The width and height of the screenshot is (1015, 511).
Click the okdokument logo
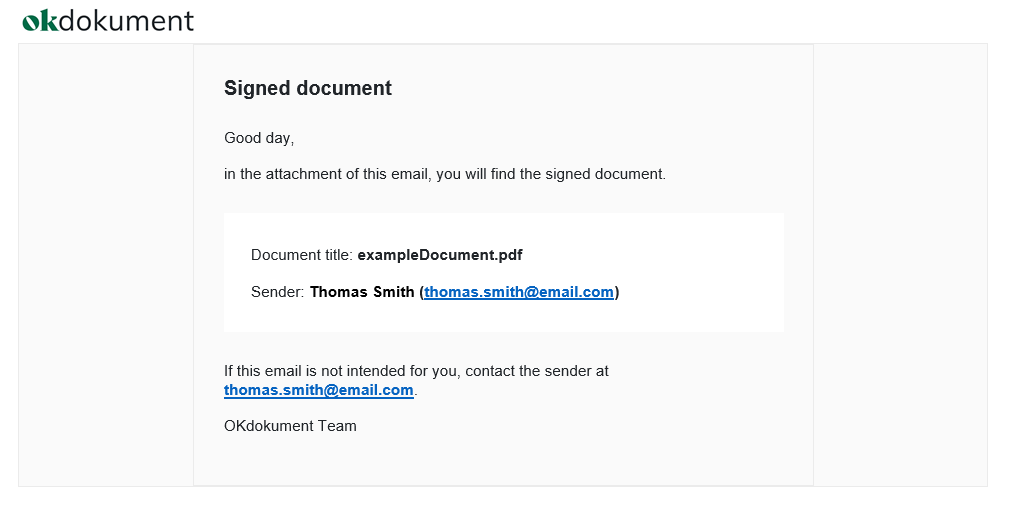(108, 21)
